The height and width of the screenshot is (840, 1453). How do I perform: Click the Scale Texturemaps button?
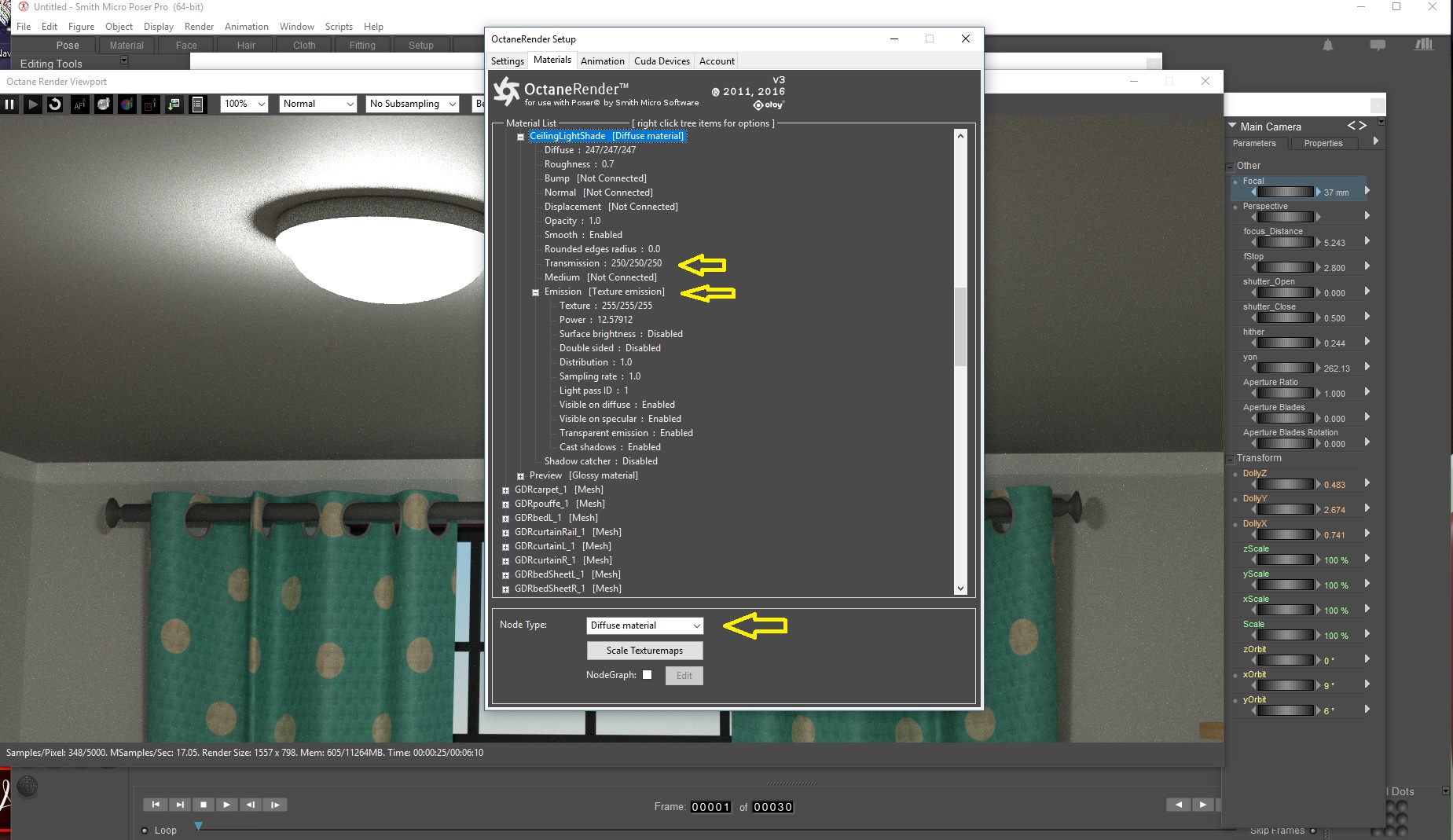[644, 651]
